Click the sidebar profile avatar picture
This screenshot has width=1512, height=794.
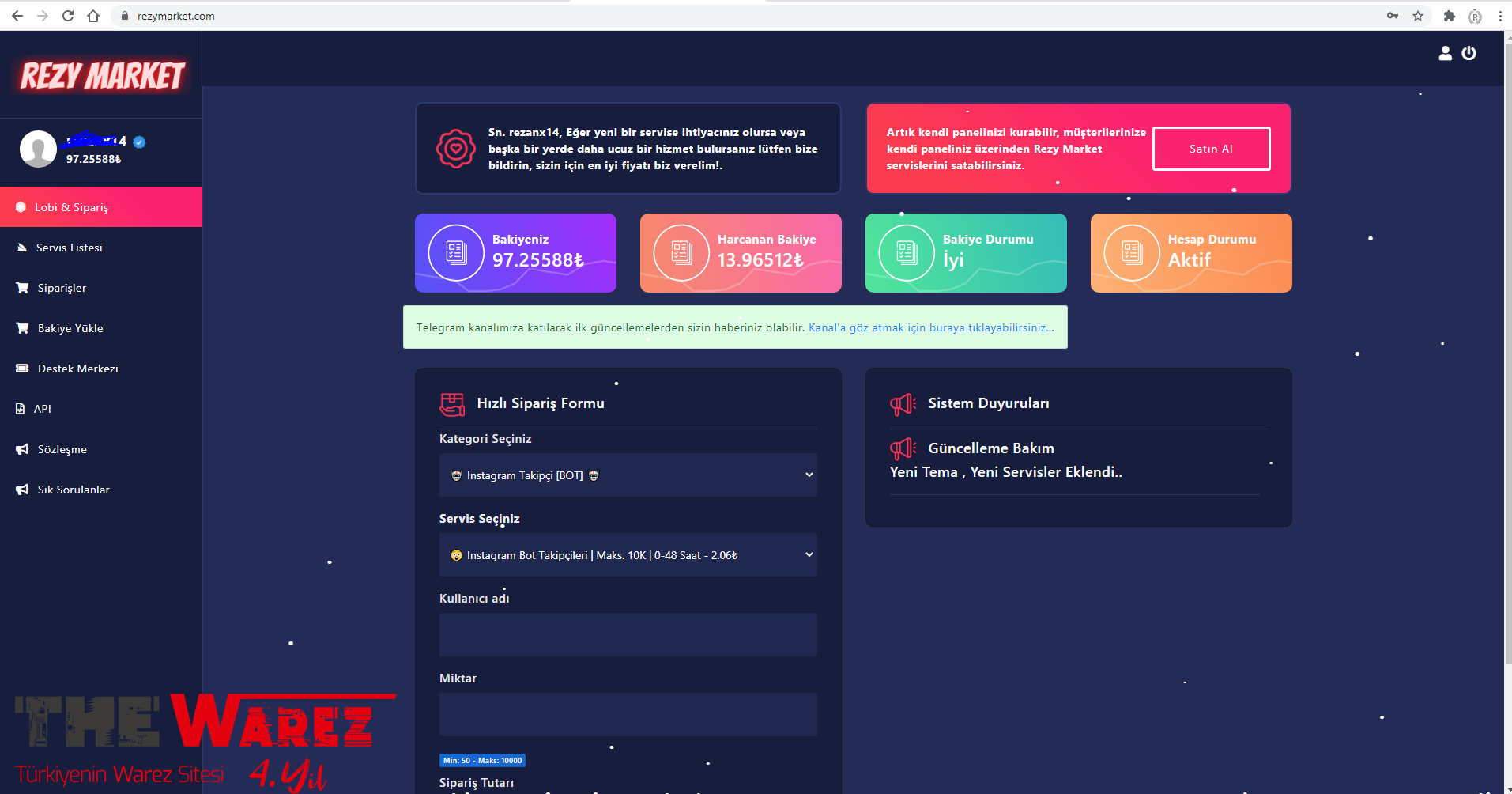[38, 149]
